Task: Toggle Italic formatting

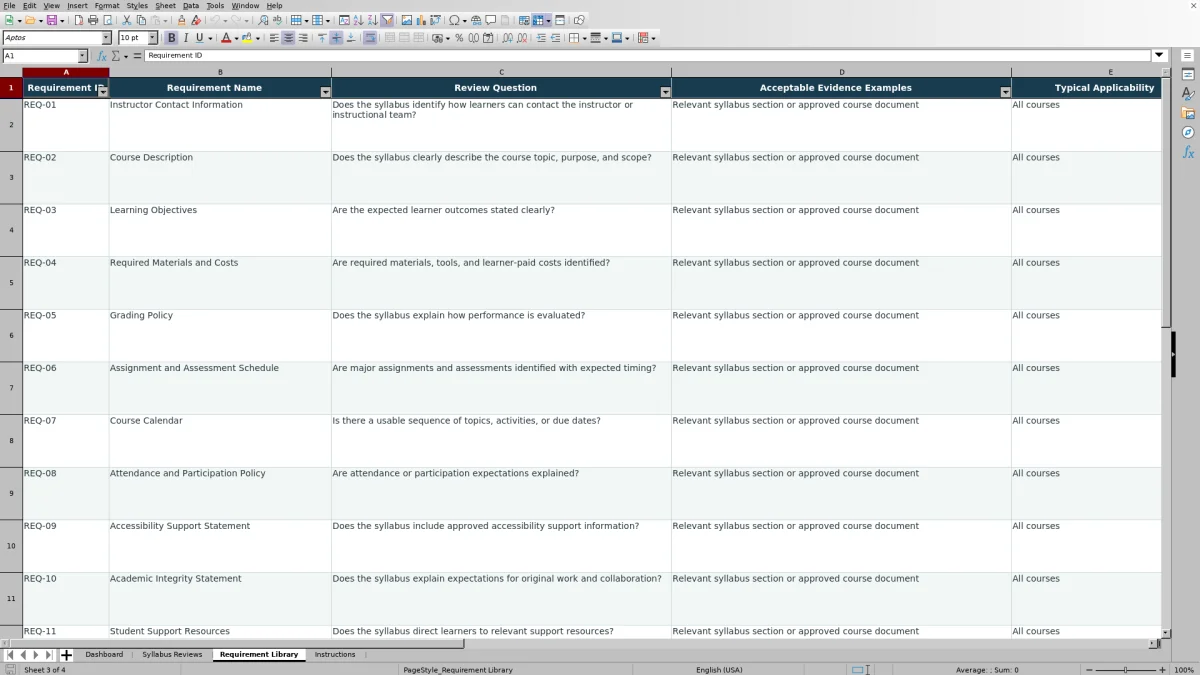Action: click(185, 38)
